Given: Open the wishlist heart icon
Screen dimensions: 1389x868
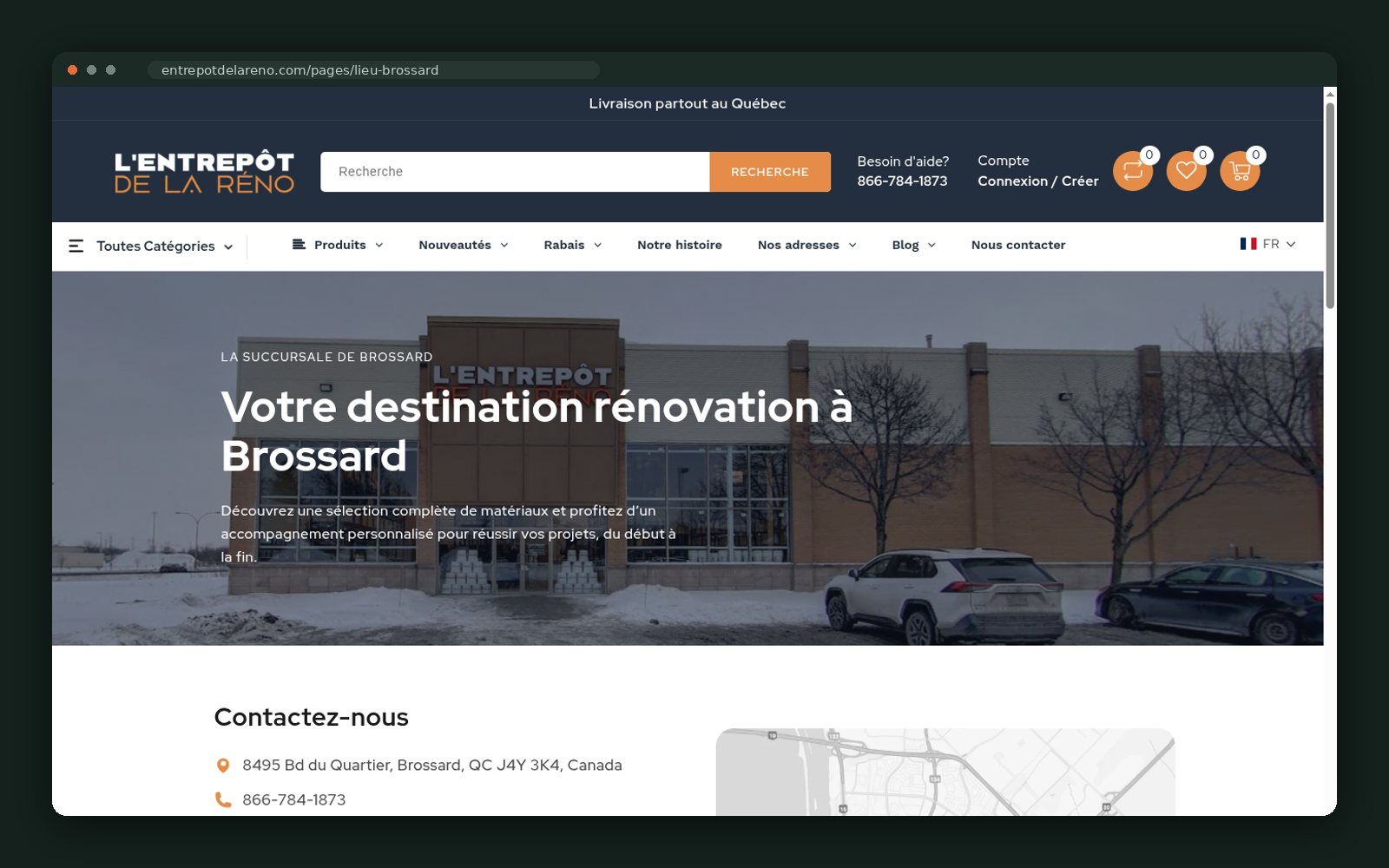Looking at the screenshot, I should 1186,171.
